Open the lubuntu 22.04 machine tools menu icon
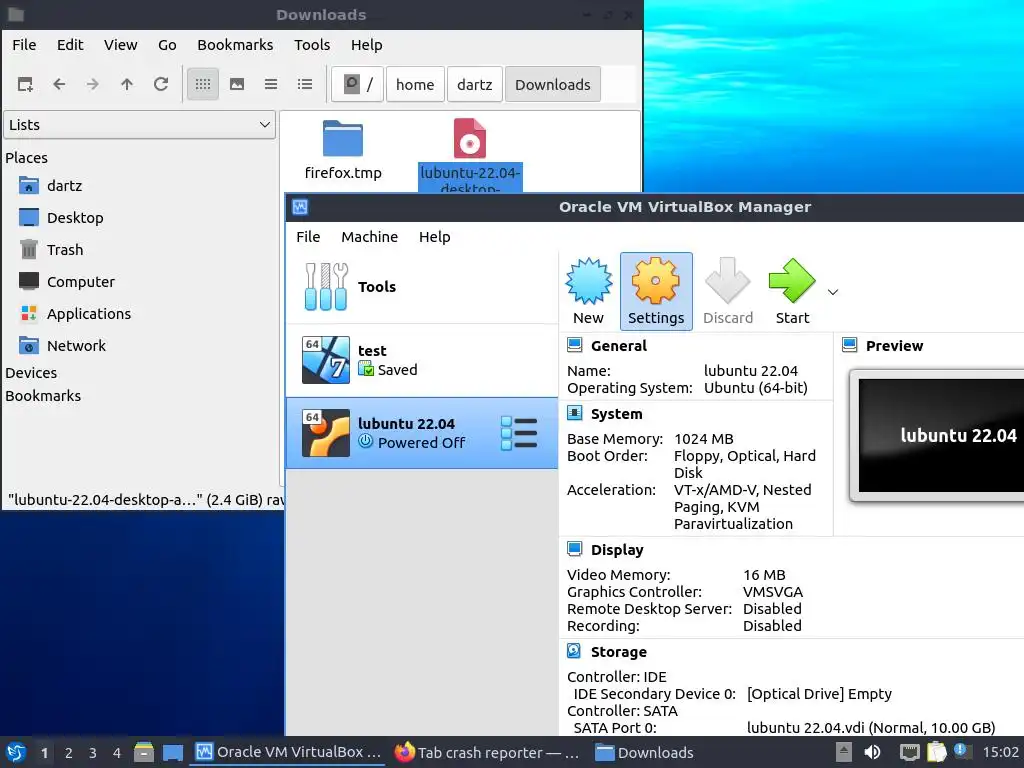This screenshot has width=1024, height=768. [x=519, y=433]
